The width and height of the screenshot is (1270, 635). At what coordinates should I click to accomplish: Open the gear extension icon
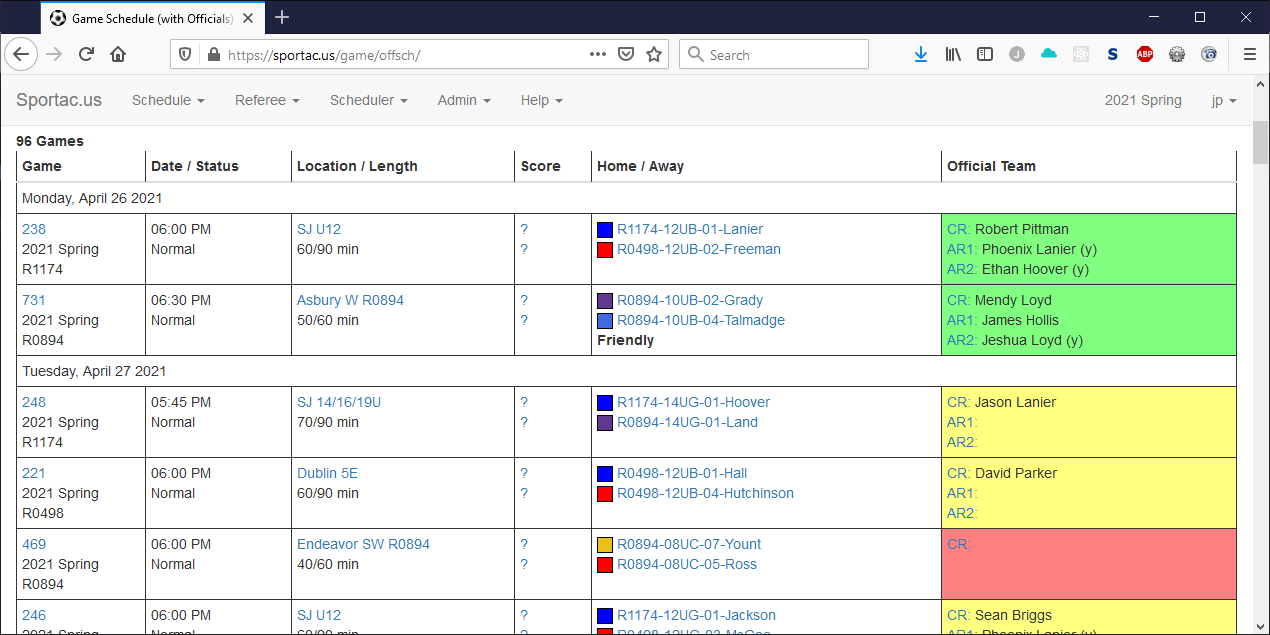click(1177, 55)
